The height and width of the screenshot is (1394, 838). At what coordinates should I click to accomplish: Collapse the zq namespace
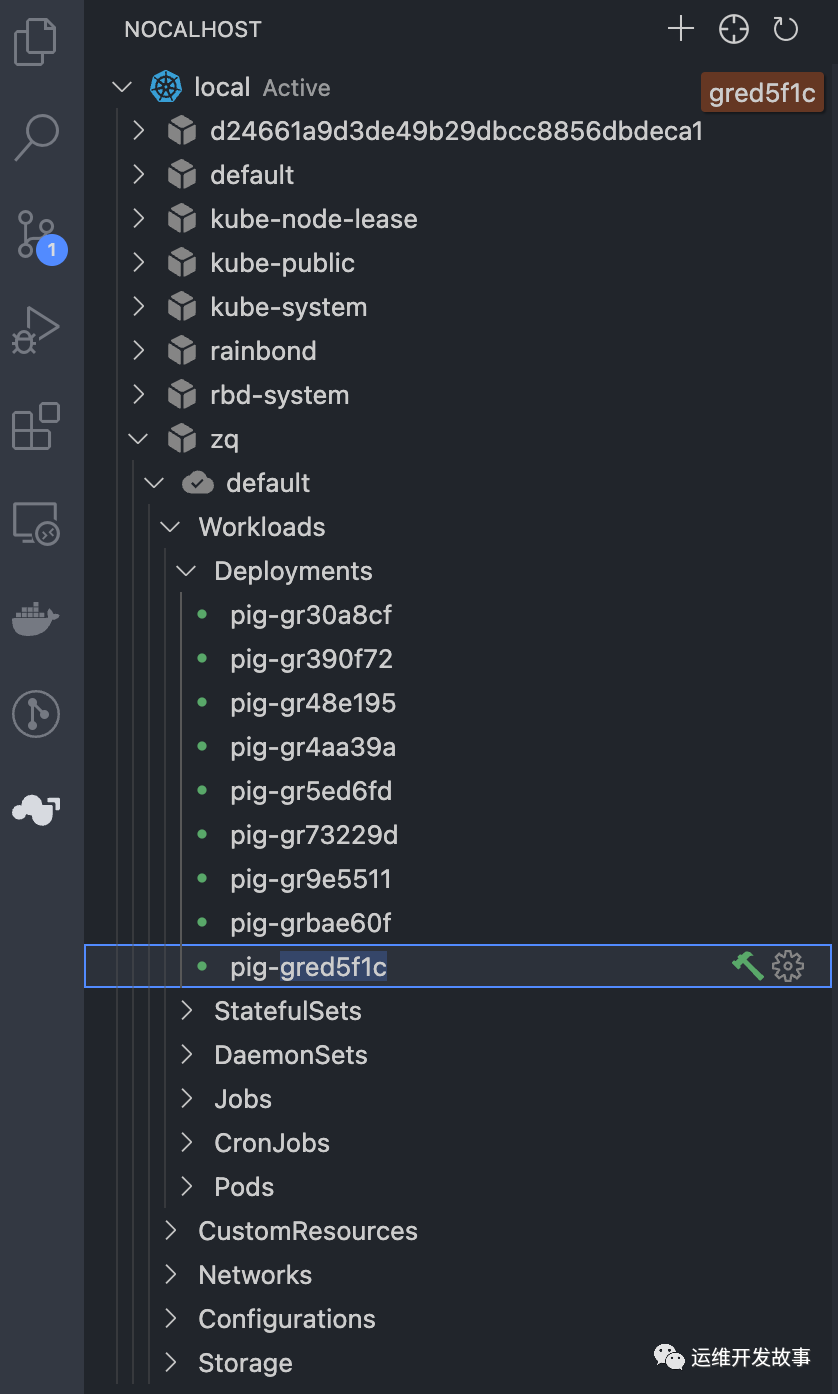tap(139, 439)
